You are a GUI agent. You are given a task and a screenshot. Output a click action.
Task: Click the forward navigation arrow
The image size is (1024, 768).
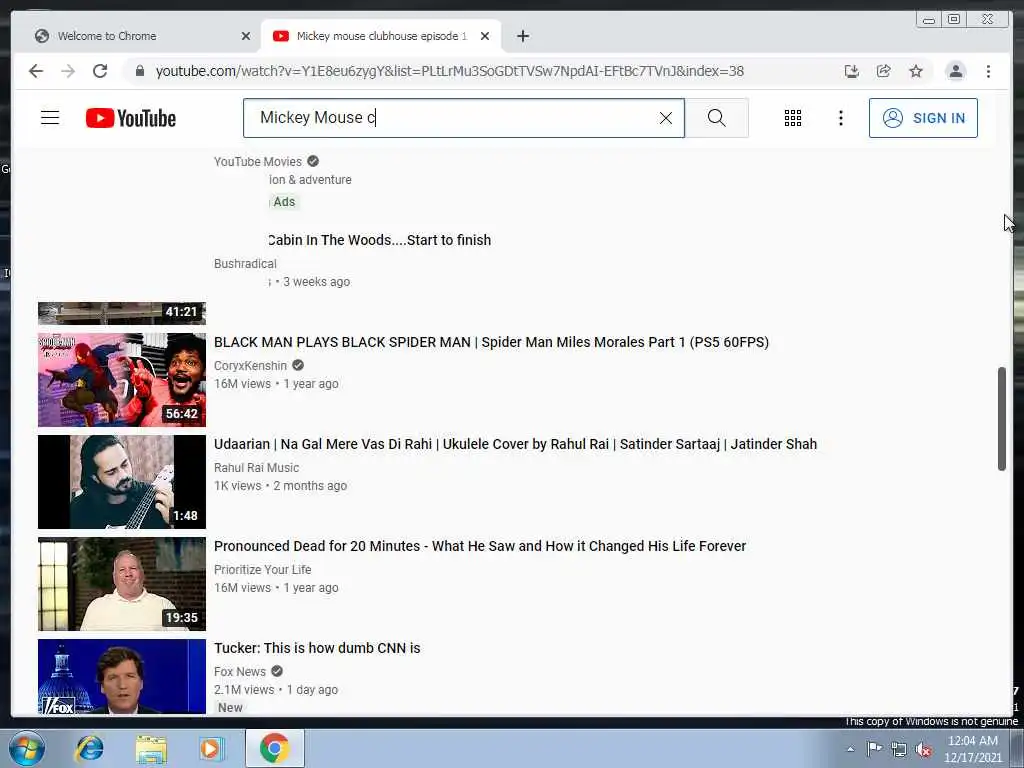(68, 71)
